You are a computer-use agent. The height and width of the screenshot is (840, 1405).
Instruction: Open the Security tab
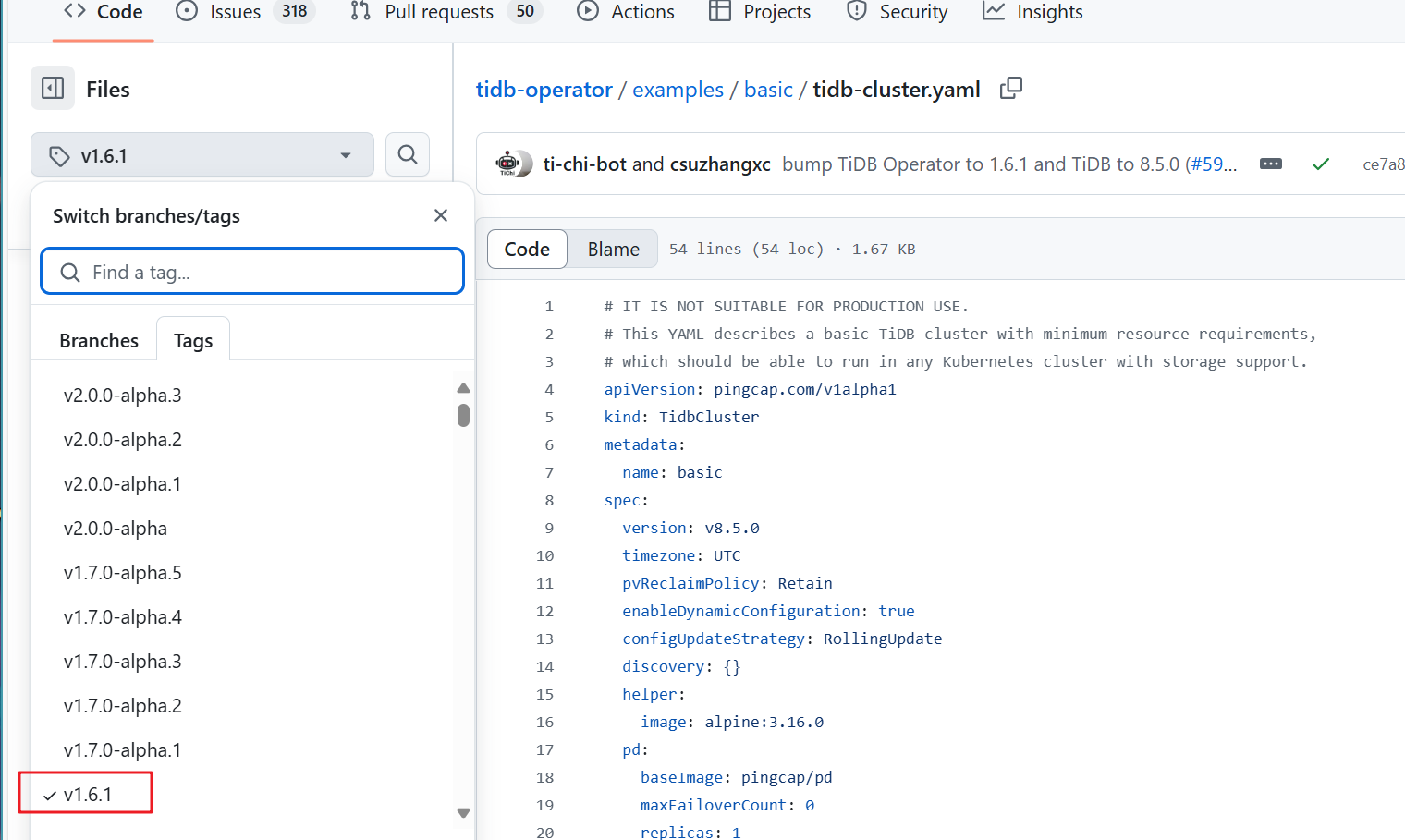898,12
